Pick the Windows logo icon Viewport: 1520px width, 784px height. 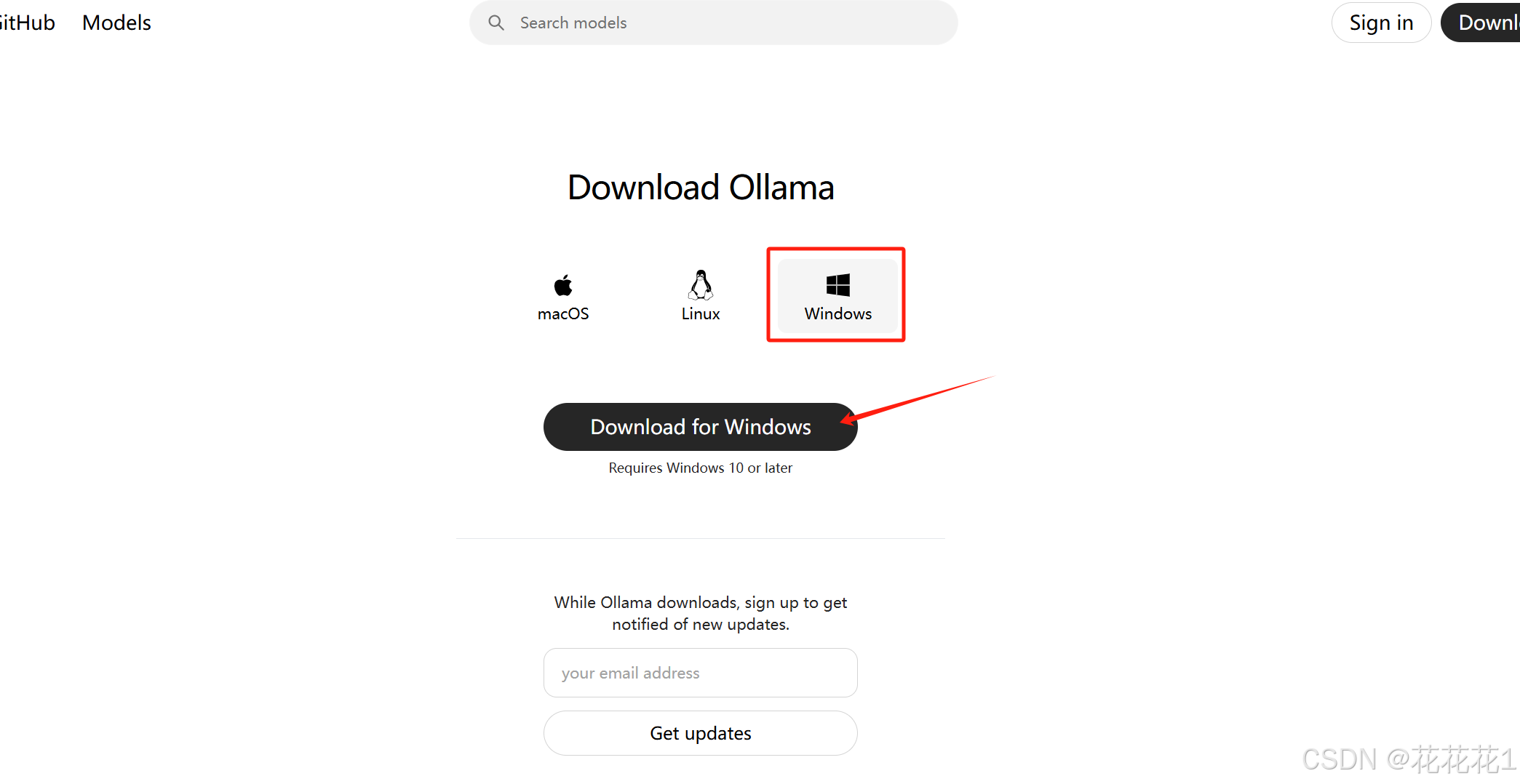click(x=837, y=284)
